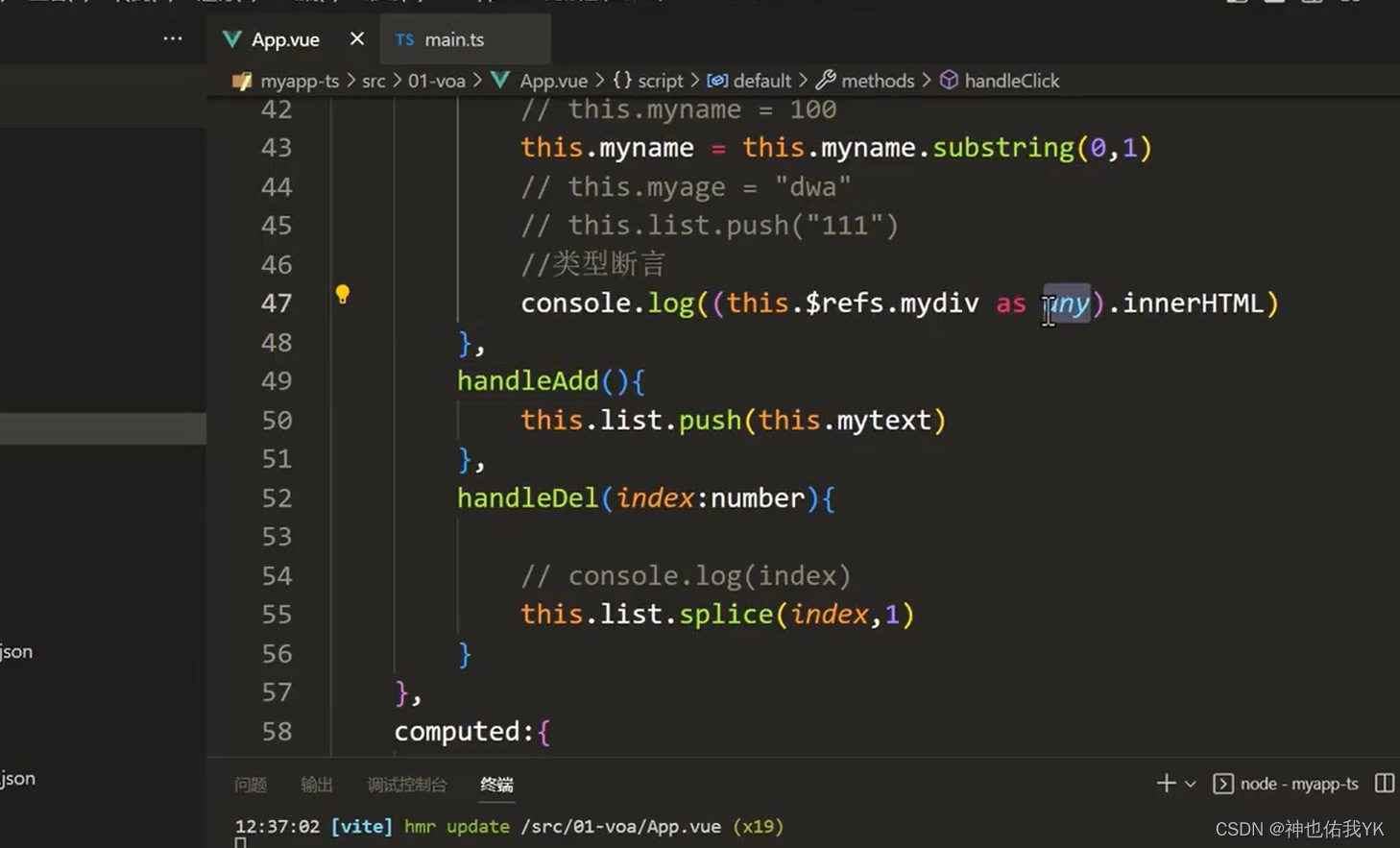Open the sidebar more actions ellipsis
Image resolution: width=1400 pixels, height=848 pixels.
[x=173, y=38]
